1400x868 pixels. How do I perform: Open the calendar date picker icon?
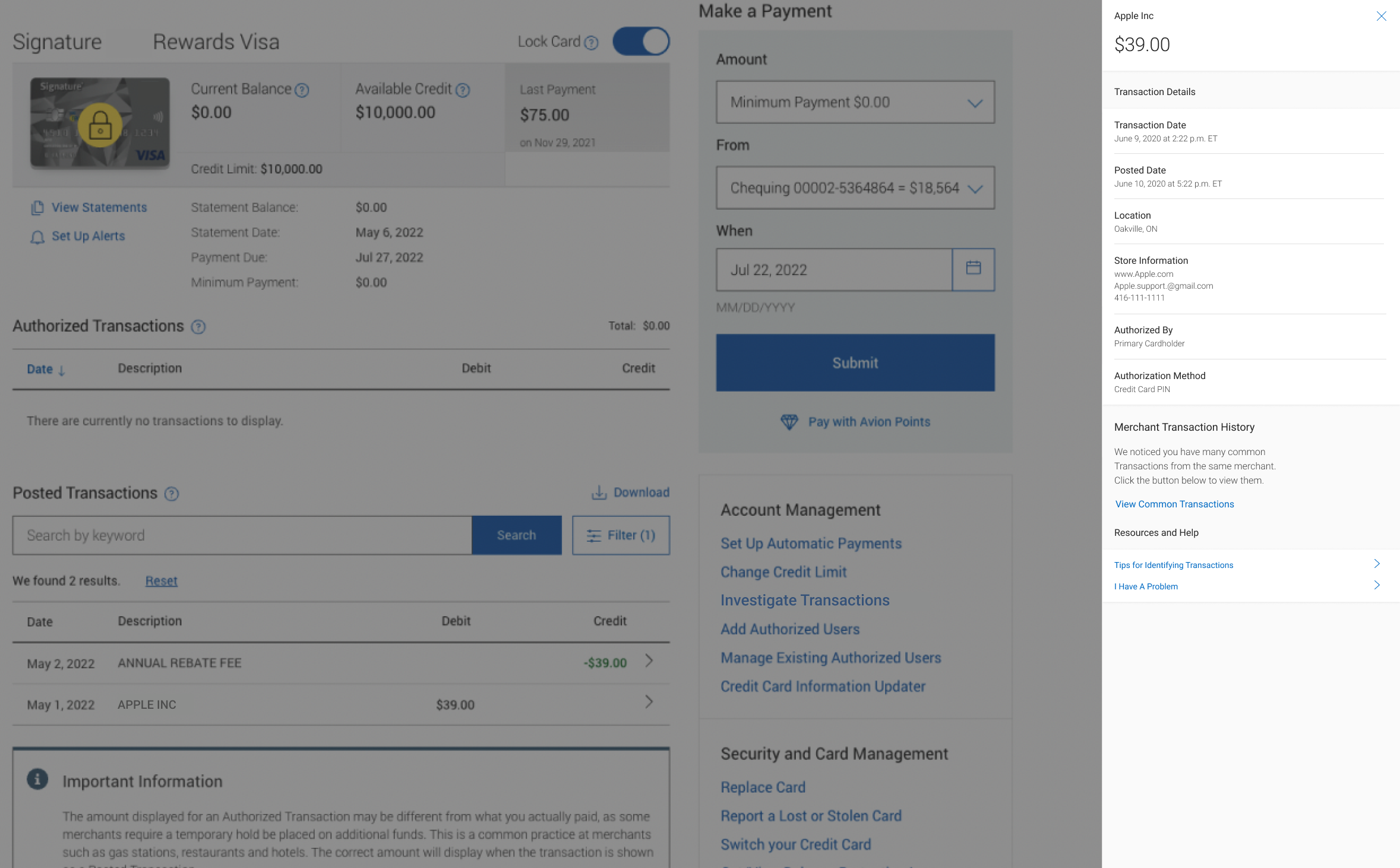coord(973,269)
